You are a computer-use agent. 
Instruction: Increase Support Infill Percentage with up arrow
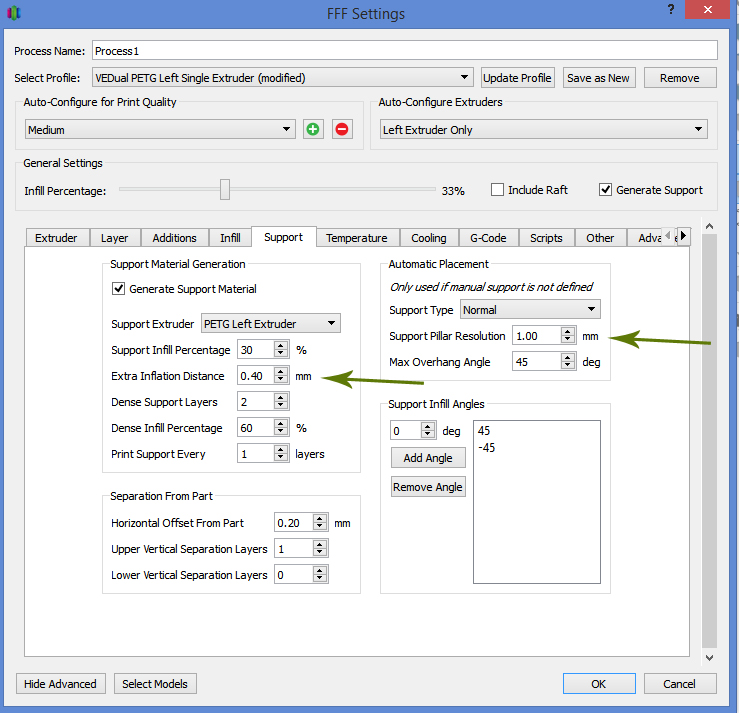click(x=281, y=345)
